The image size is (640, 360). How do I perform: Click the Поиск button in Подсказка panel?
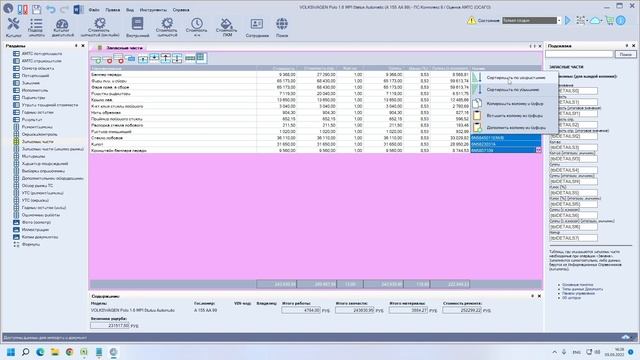(x=625, y=54)
